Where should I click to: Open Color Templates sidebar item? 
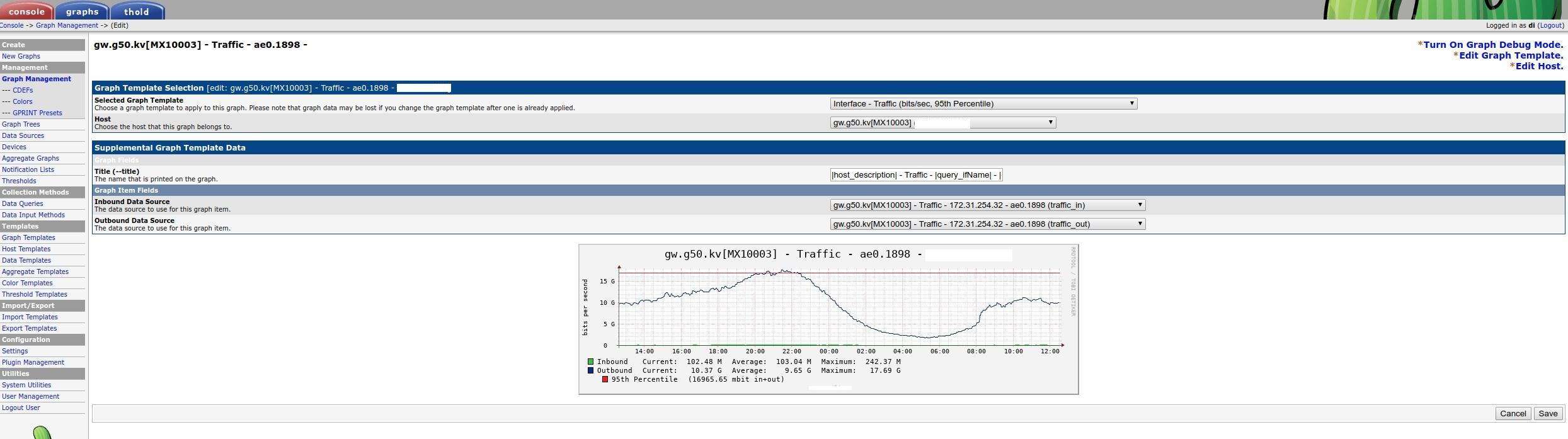pyautogui.click(x=27, y=283)
